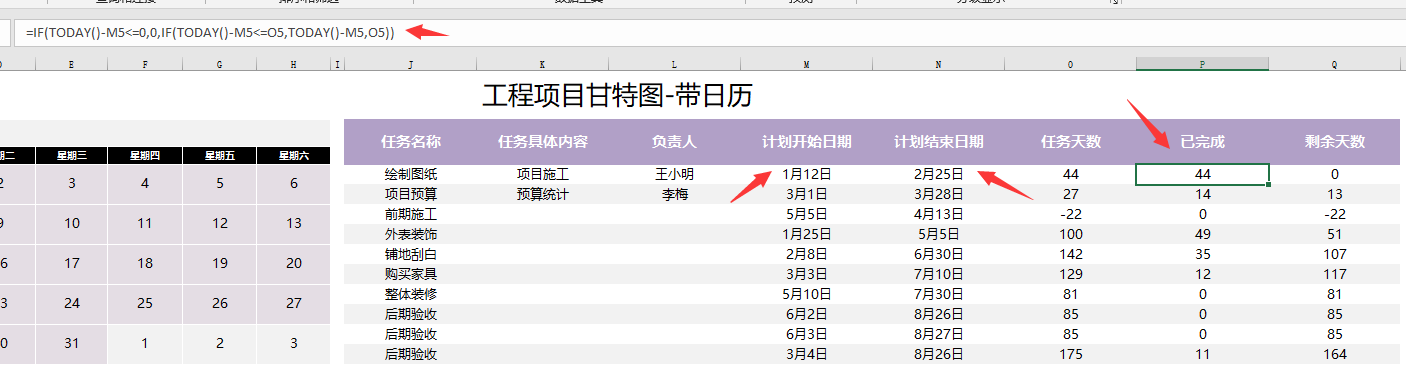Select the 购买家具 task cell
The width and height of the screenshot is (1406, 377).
pos(411,274)
